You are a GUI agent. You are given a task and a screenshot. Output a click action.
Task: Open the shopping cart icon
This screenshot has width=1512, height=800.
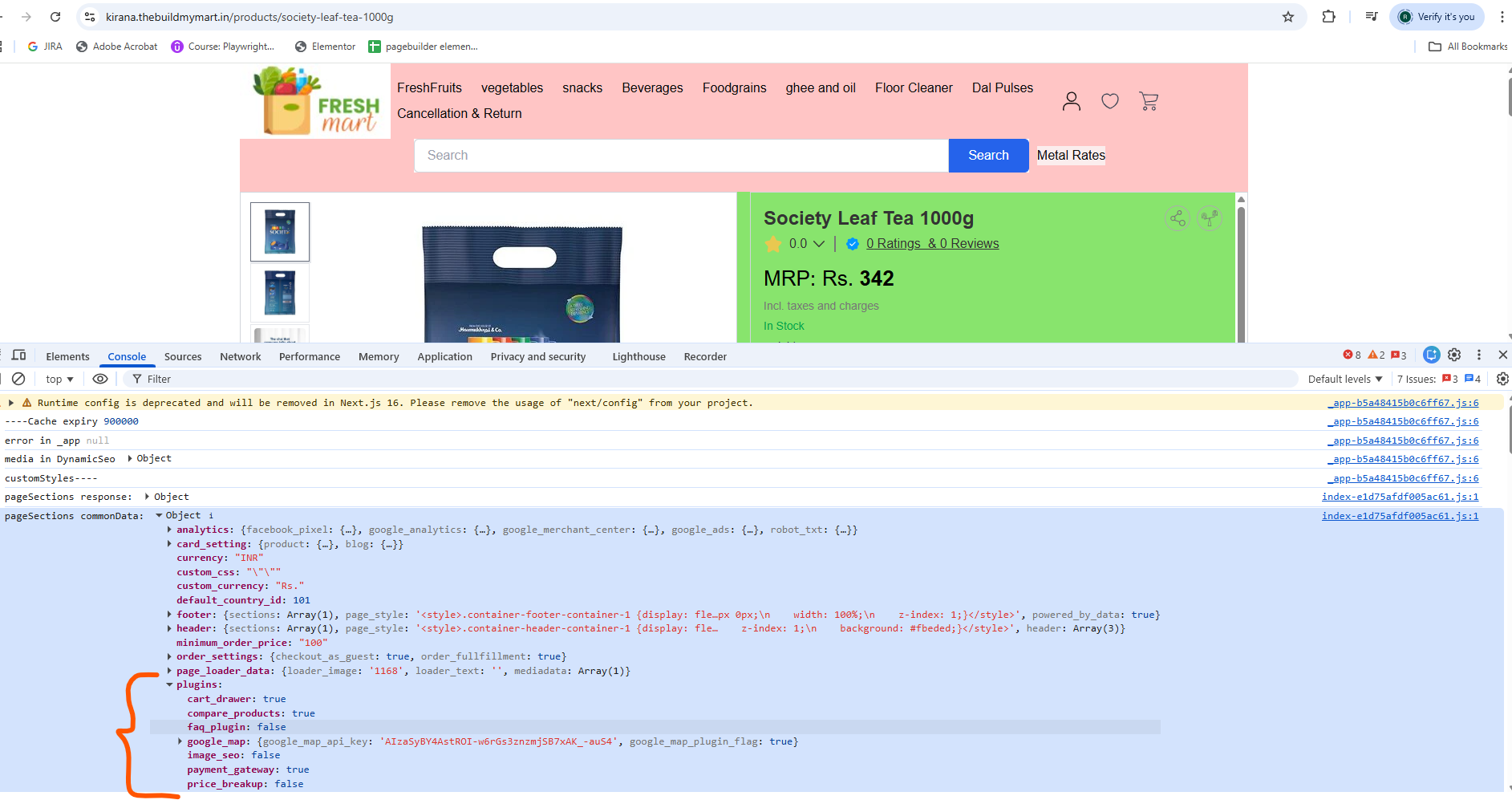point(1149,101)
